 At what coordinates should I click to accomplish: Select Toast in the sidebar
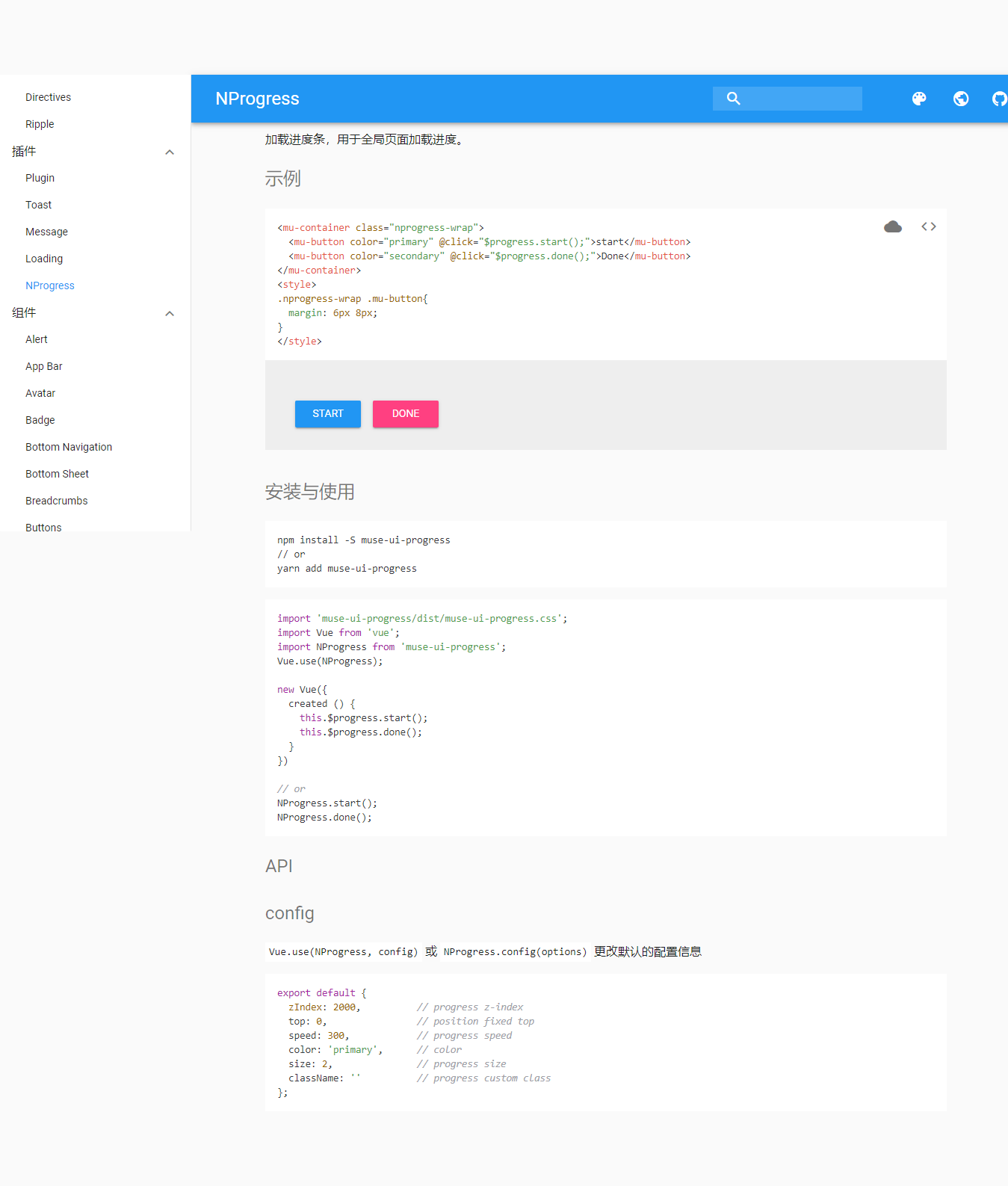pos(38,205)
